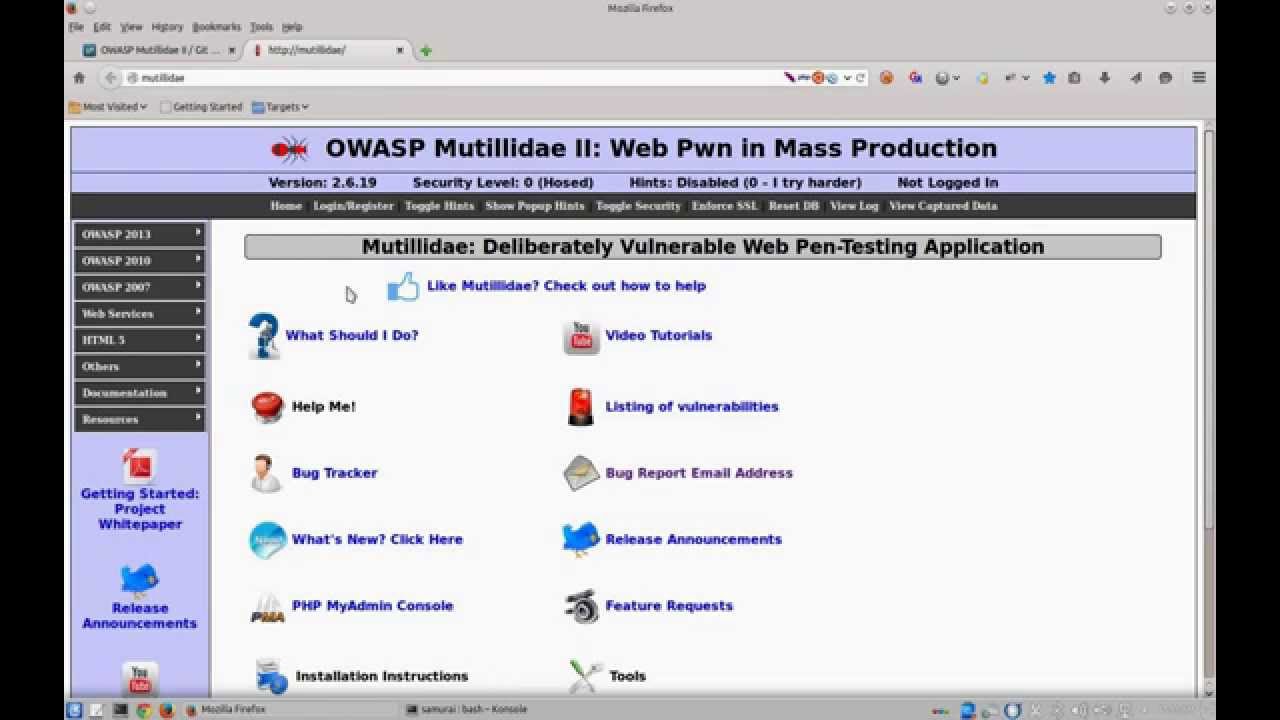Click the question mark What Should I Do icon
The image size is (1280, 720).
tap(264, 336)
